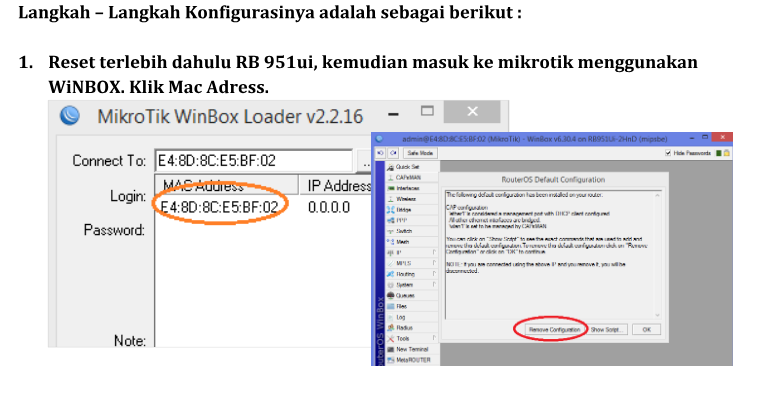Screen dimensions: 772x407
Task: Expand the Tools submenu arrow
Action: tap(434, 338)
